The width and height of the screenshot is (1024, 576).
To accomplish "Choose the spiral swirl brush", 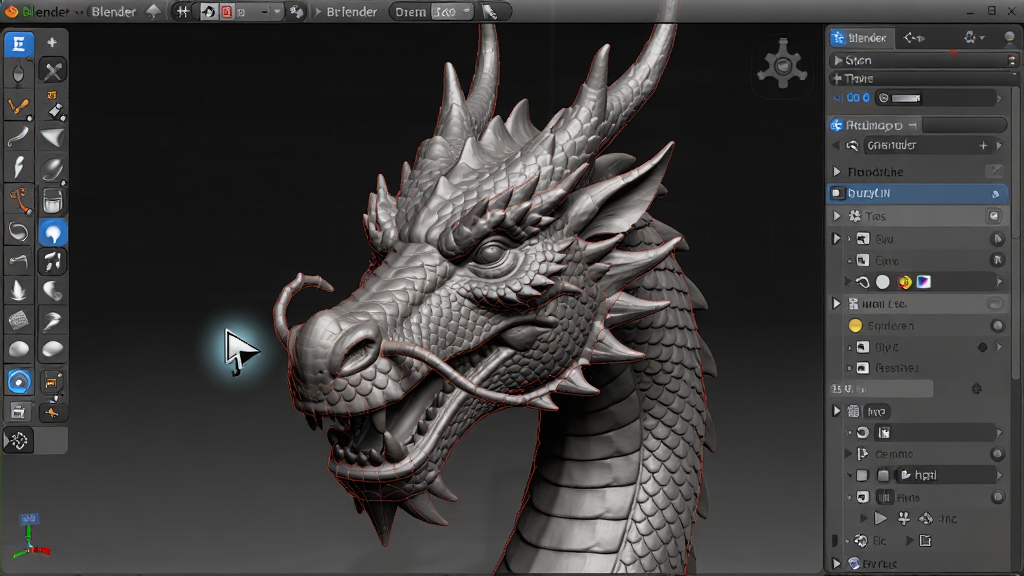I will 18,232.
